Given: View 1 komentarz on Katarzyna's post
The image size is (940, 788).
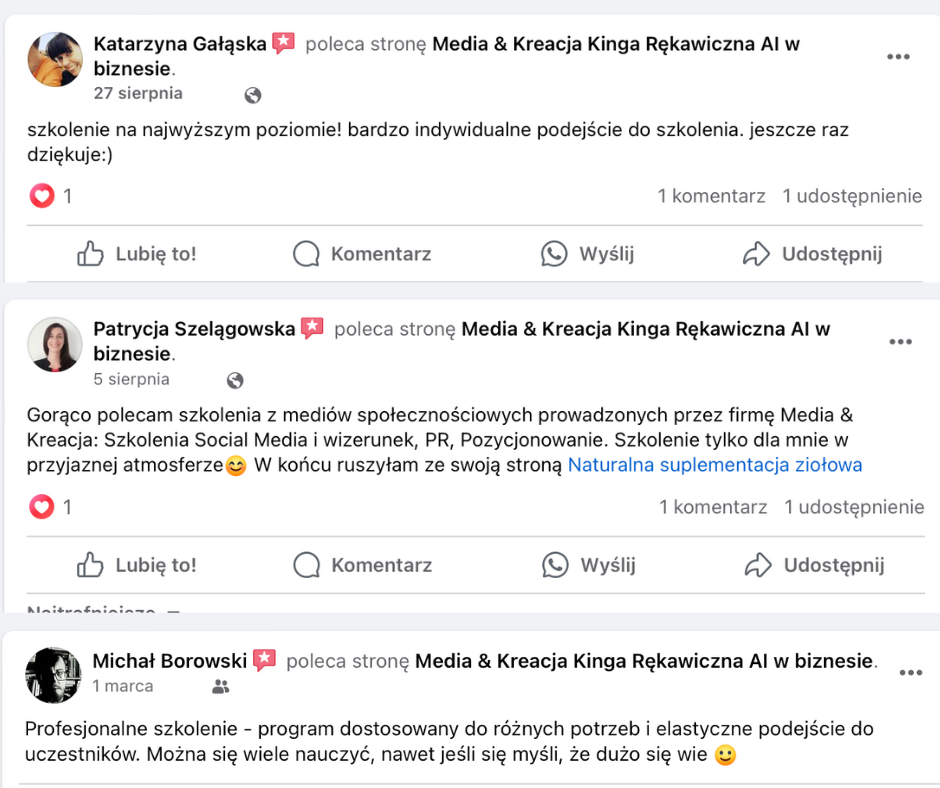Looking at the screenshot, I should (x=711, y=196).
